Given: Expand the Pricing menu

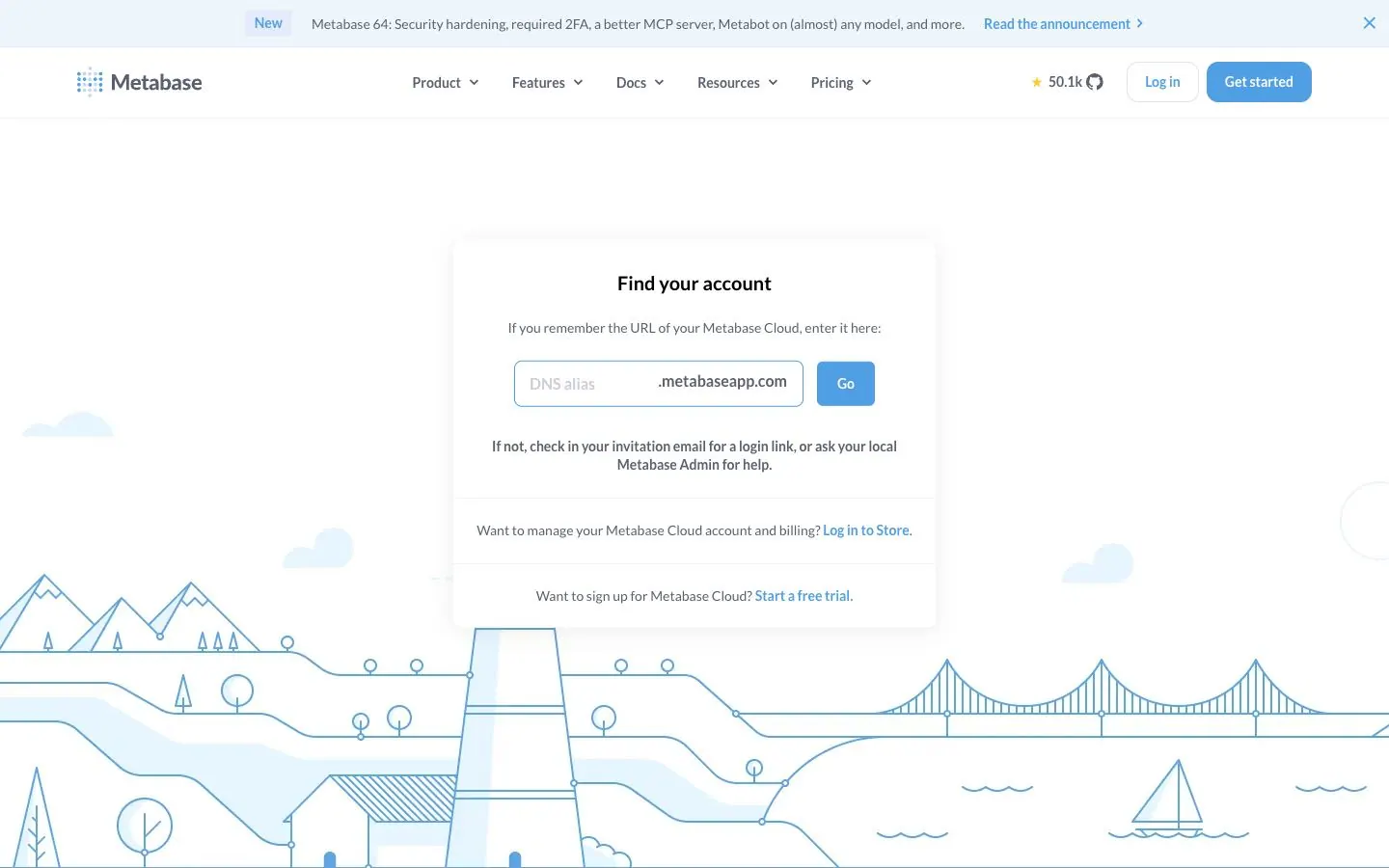Looking at the screenshot, I should pos(841,82).
